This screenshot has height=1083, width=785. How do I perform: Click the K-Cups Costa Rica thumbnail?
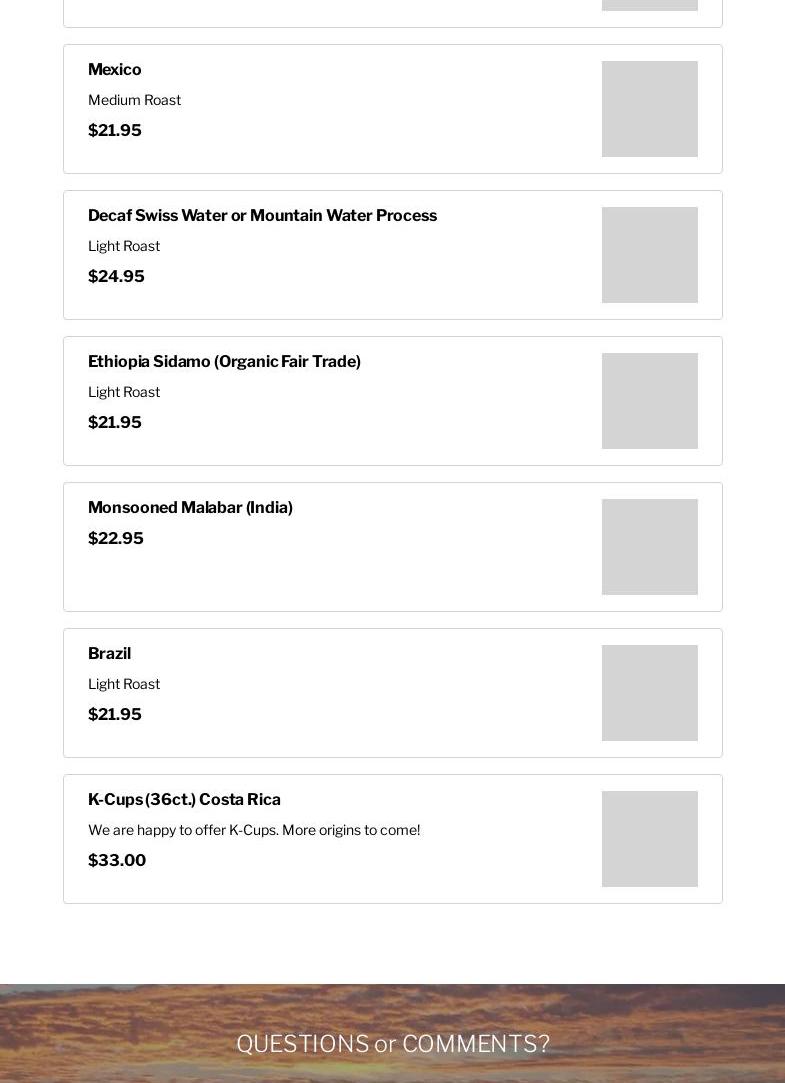pos(649,839)
